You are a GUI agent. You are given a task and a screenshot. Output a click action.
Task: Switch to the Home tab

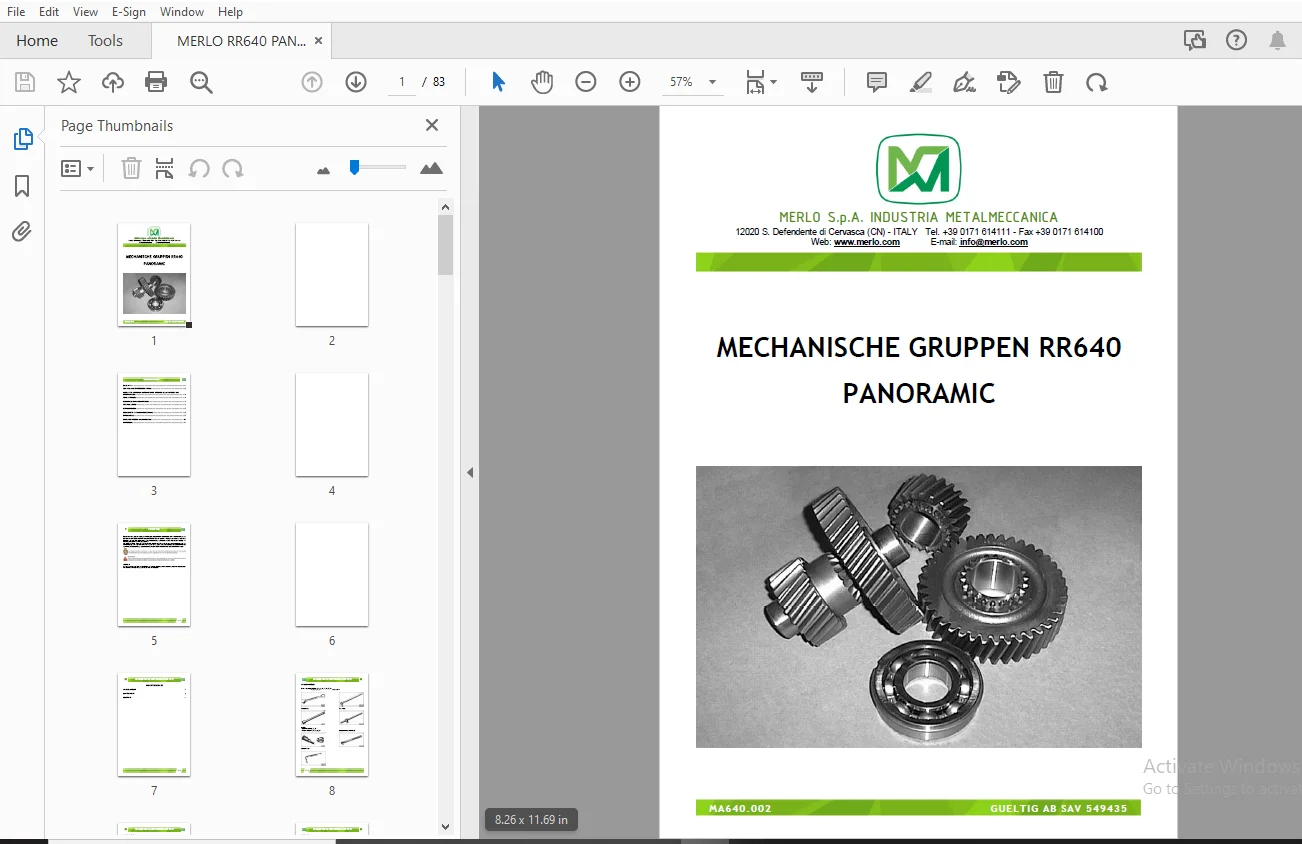coord(37,41)
